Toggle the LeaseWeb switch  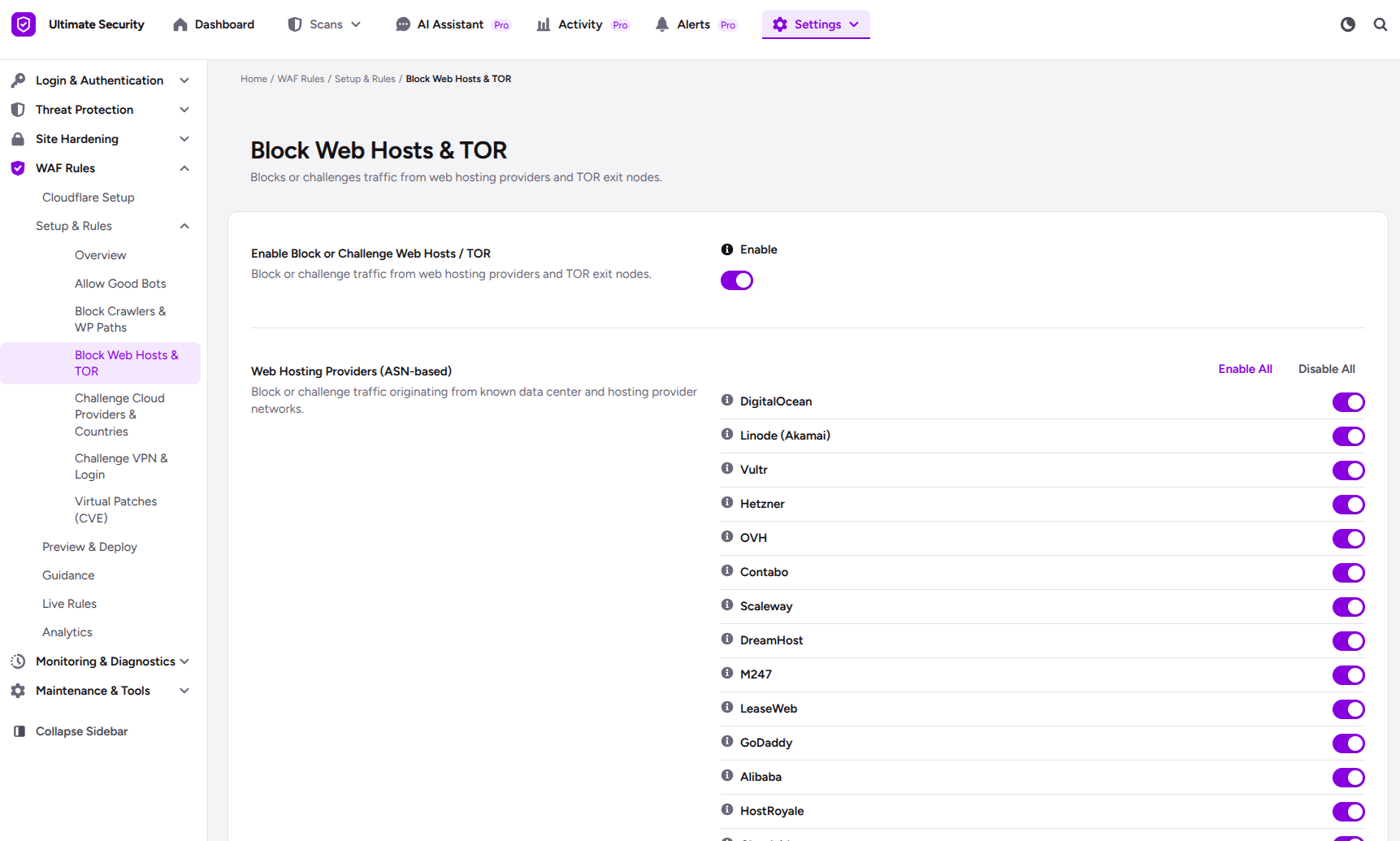1349,709
